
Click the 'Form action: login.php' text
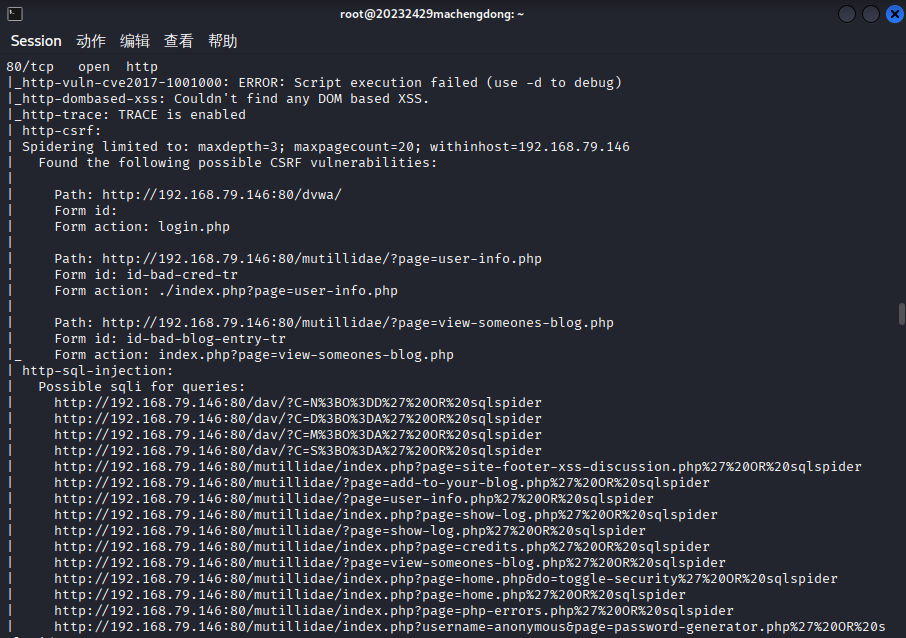pos(142,227)
